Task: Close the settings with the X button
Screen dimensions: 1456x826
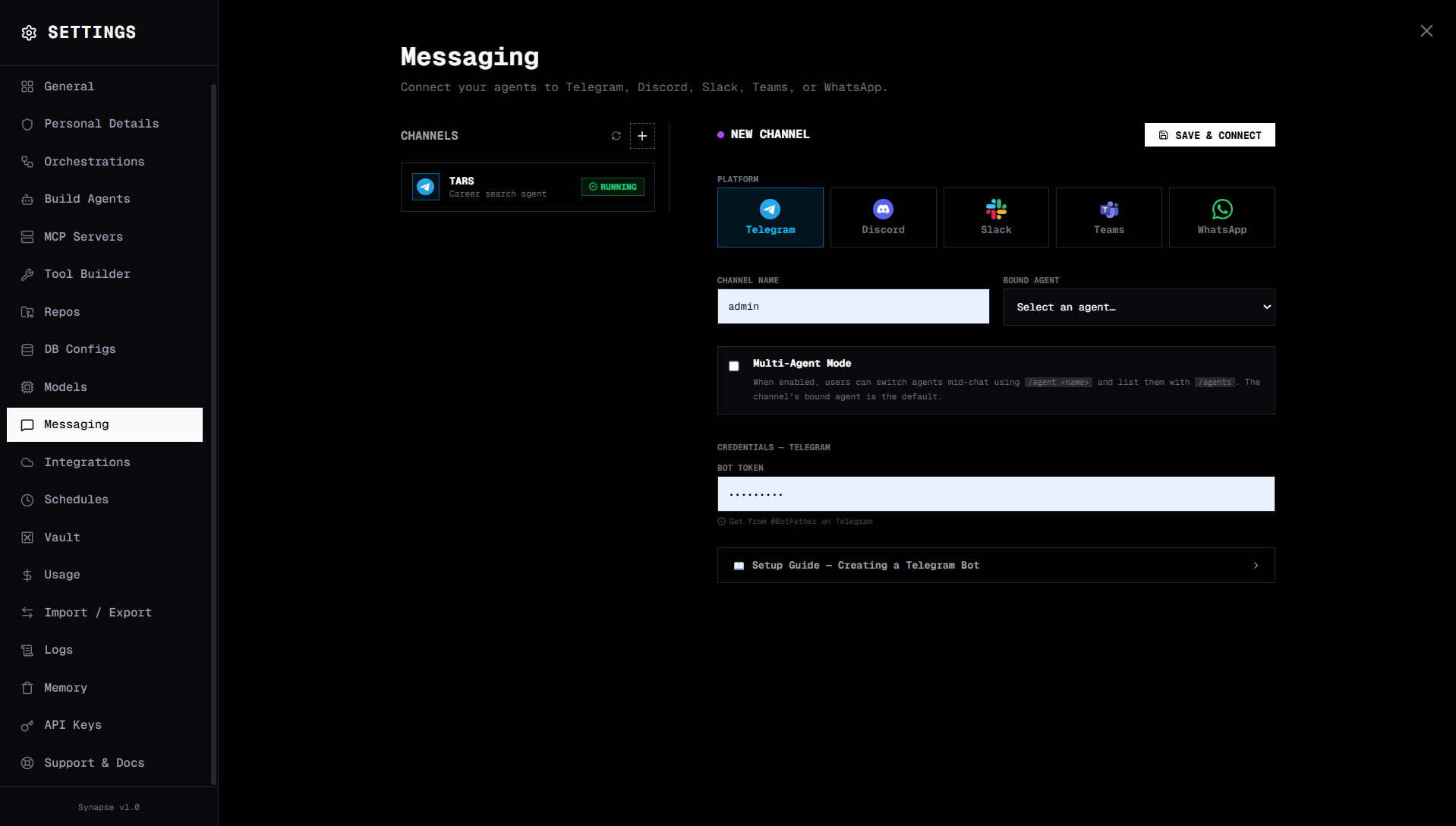Action: 1426,31
